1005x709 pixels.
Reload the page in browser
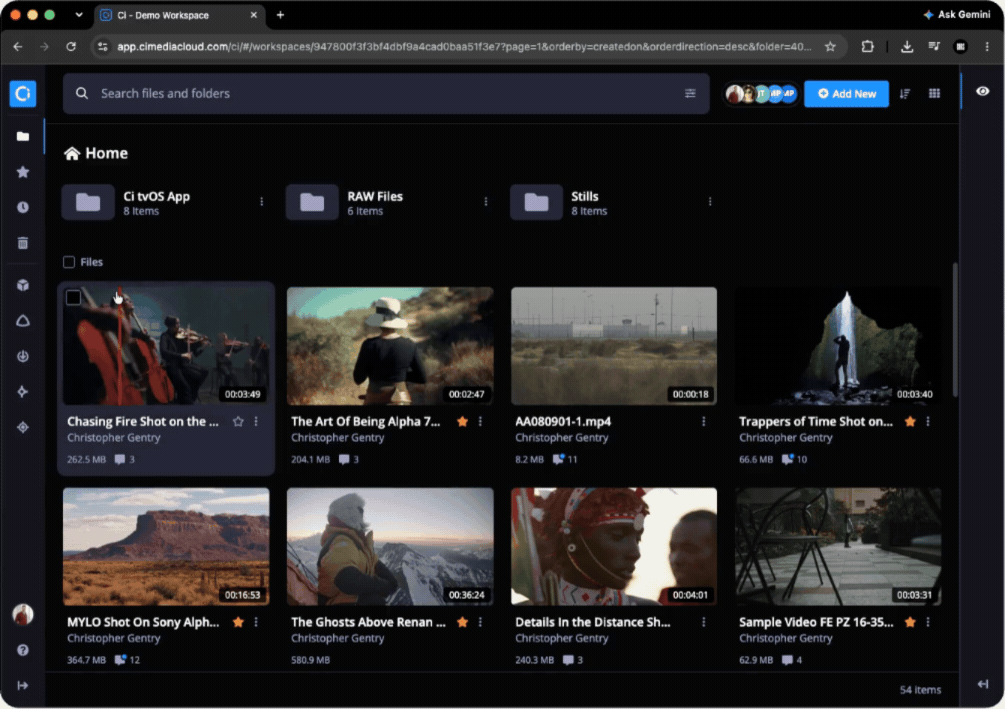pyautogui.click(x=71, y=46)
